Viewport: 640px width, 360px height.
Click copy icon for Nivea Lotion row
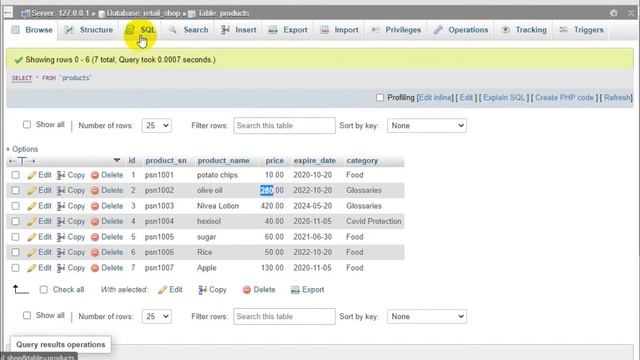coord(61,206)
